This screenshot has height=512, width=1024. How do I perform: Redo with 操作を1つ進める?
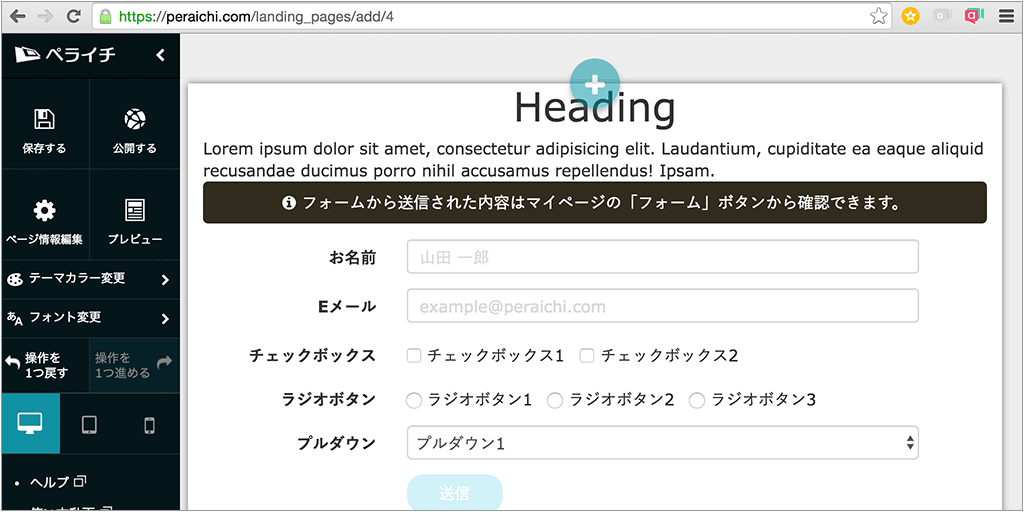pos(135,366)
